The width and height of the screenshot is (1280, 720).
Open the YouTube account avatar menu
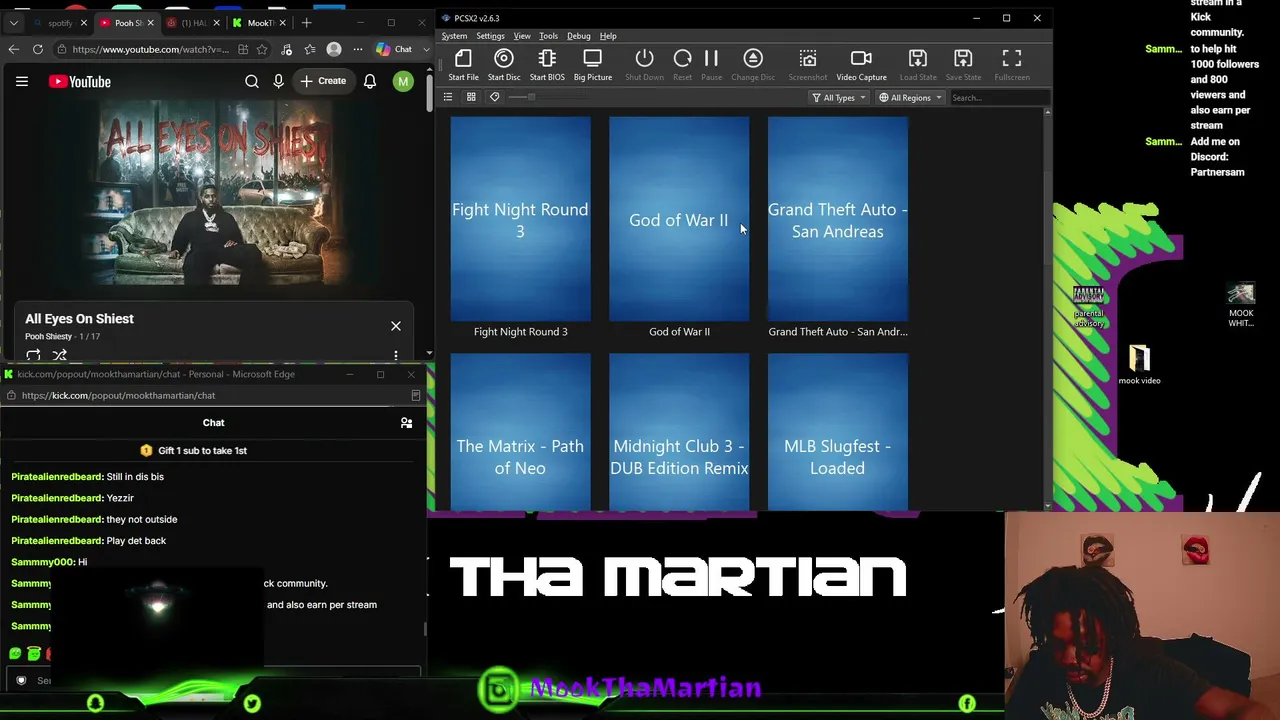403,82
